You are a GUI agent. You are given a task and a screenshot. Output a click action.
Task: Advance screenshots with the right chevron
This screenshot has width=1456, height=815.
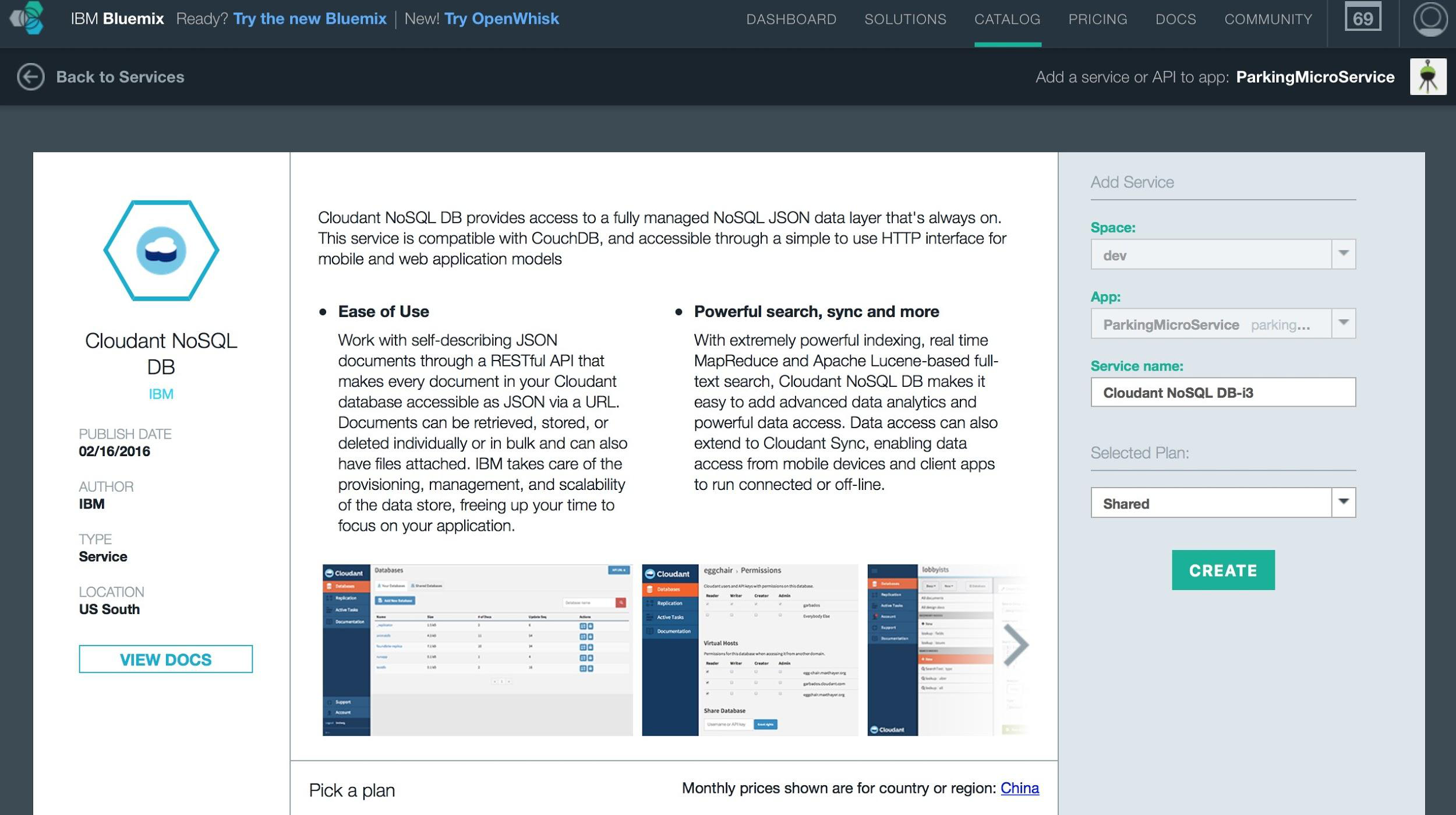[x=1016, y=645]
